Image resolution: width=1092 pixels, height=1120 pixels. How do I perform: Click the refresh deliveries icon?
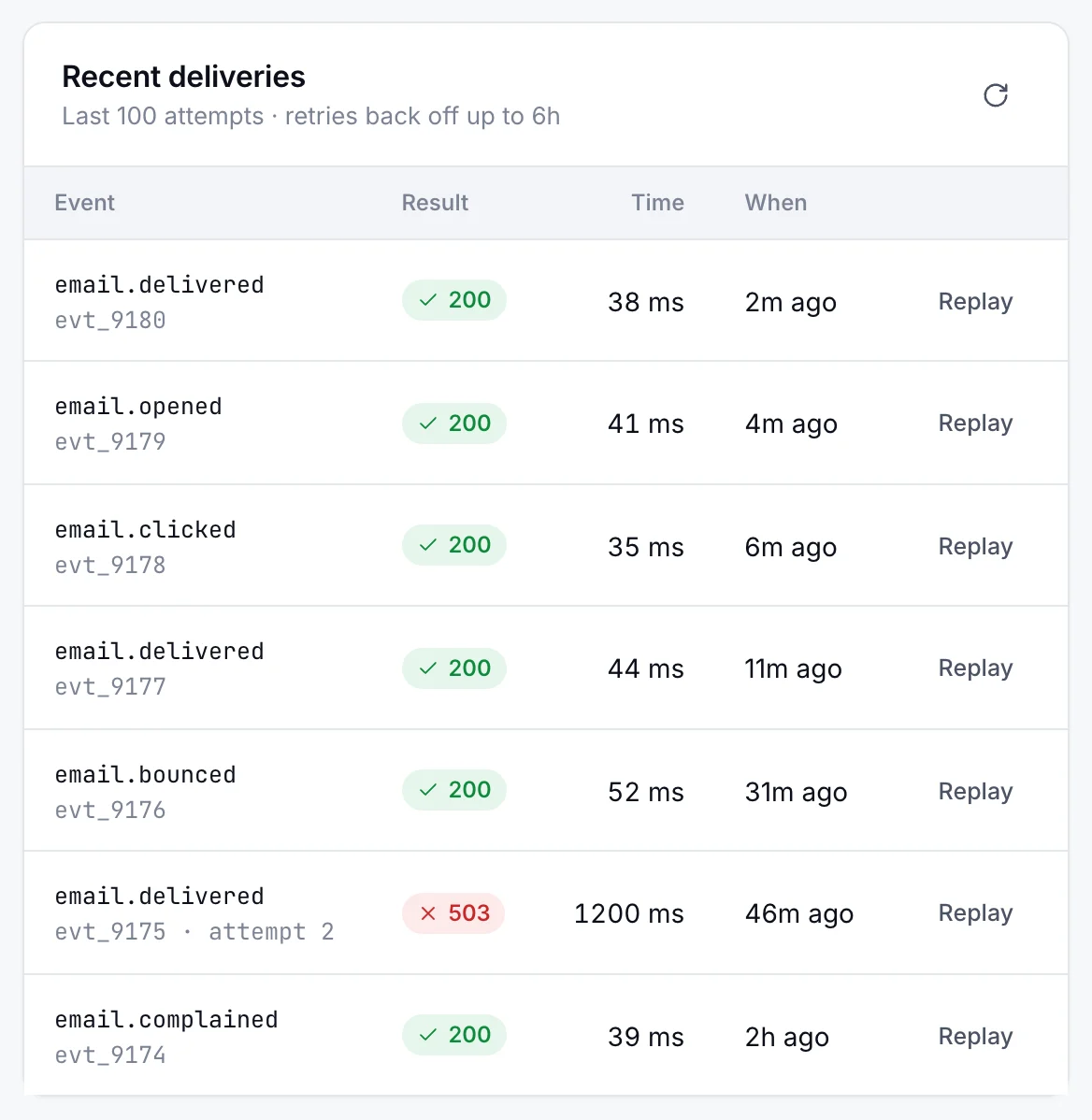(x=996, y=95)
